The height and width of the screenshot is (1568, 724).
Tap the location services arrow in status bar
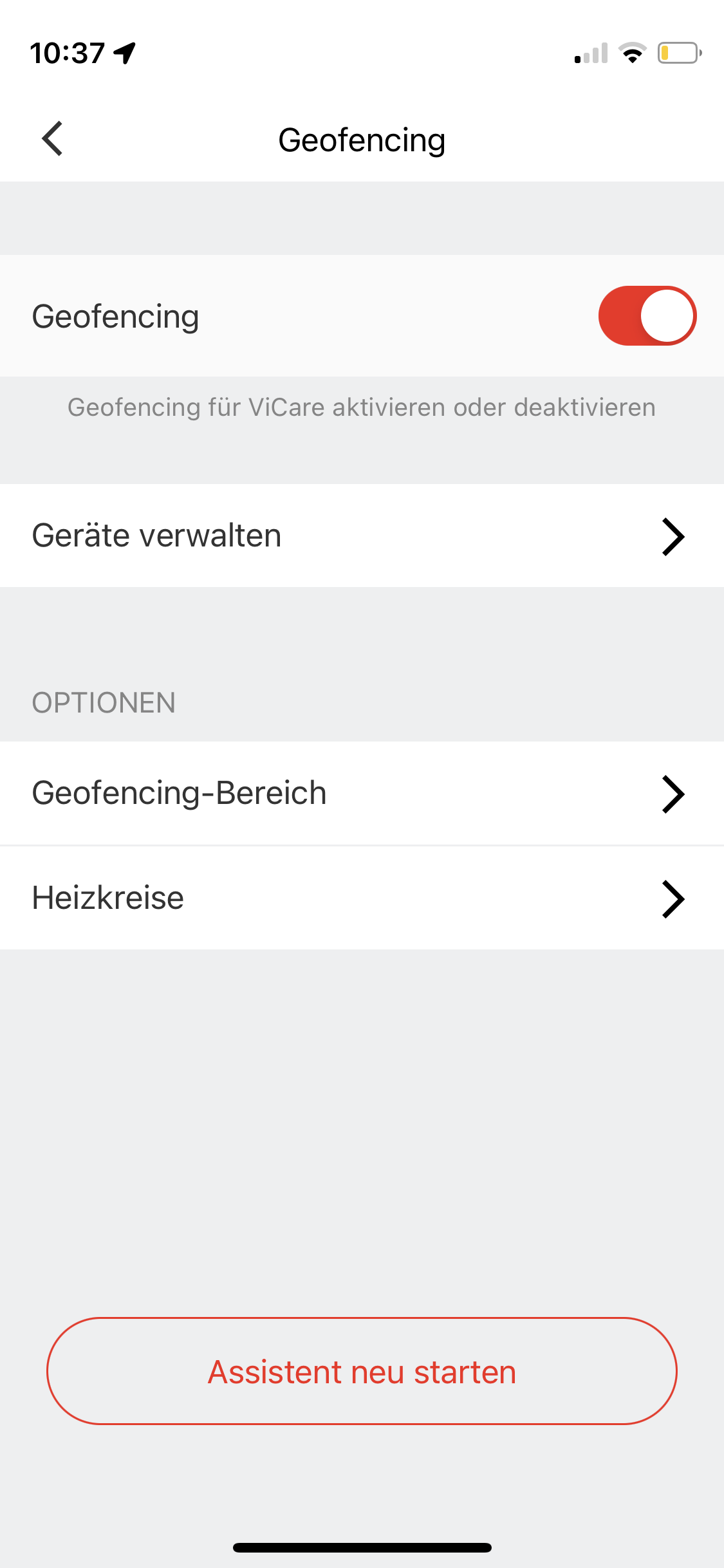[125, 53]
